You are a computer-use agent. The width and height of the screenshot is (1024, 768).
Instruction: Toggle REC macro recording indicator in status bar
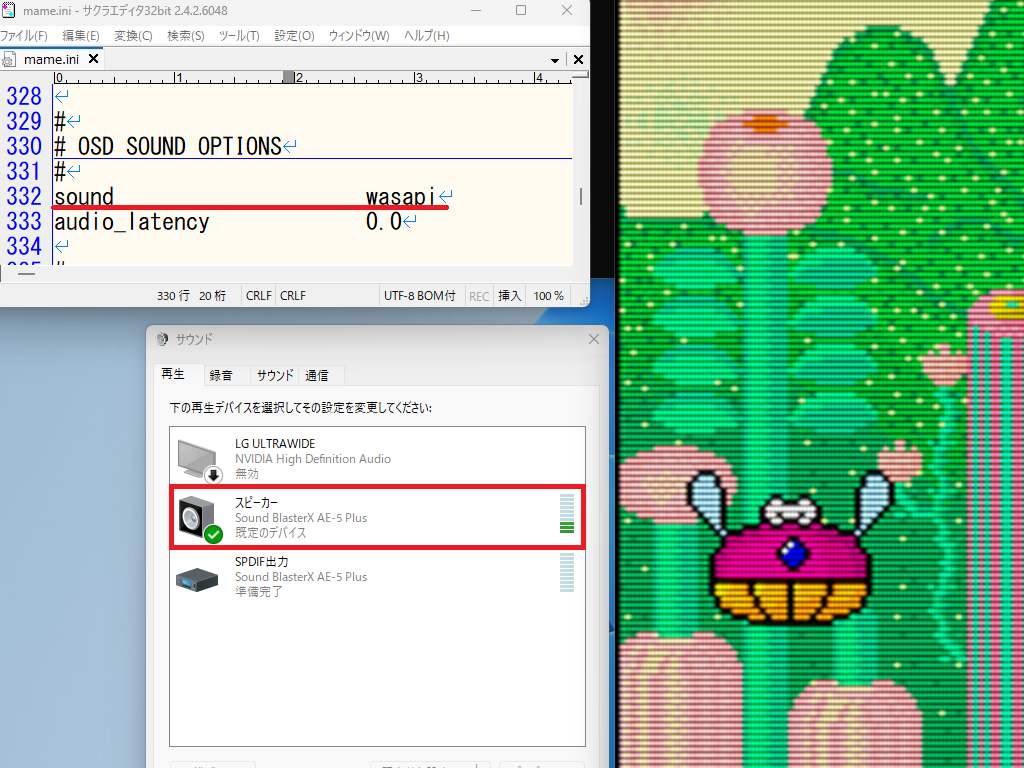click(479, 296)
